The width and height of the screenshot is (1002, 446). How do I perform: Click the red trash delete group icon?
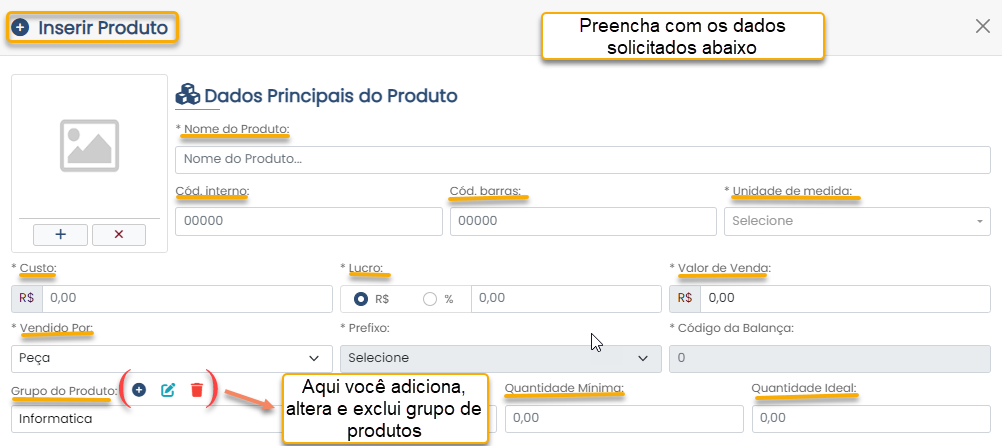[197, 389]
